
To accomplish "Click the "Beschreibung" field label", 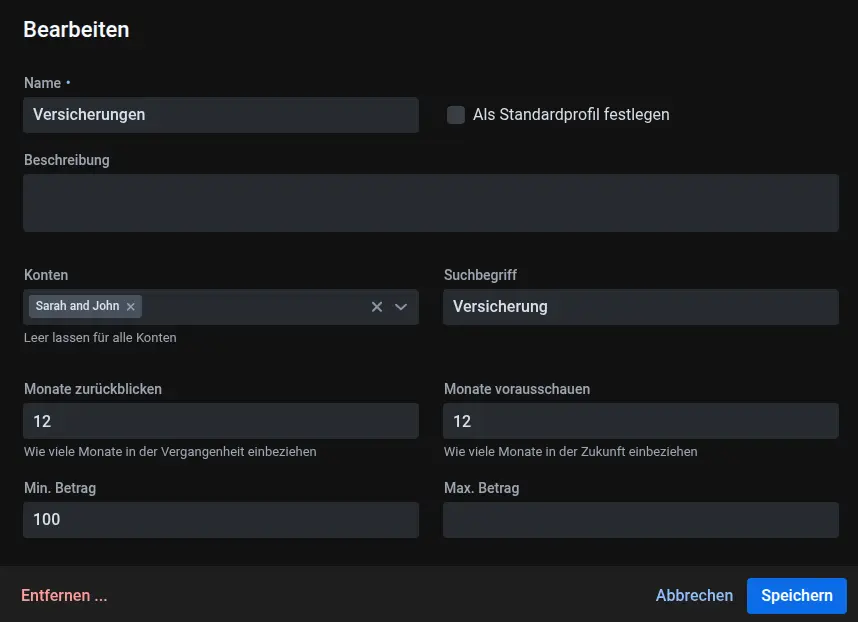I will [x=67, y=160].
